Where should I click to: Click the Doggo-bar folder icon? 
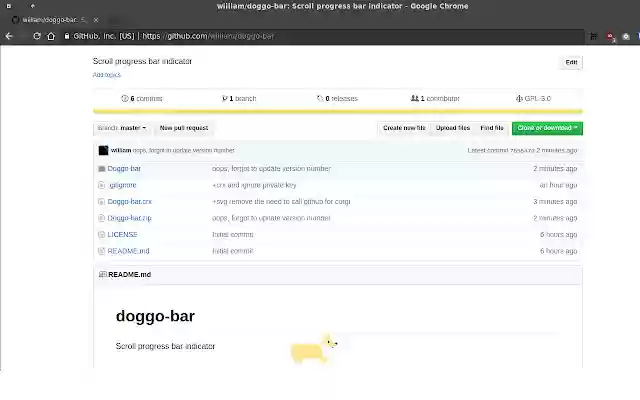pyautogui.click(x=102, y=169)
